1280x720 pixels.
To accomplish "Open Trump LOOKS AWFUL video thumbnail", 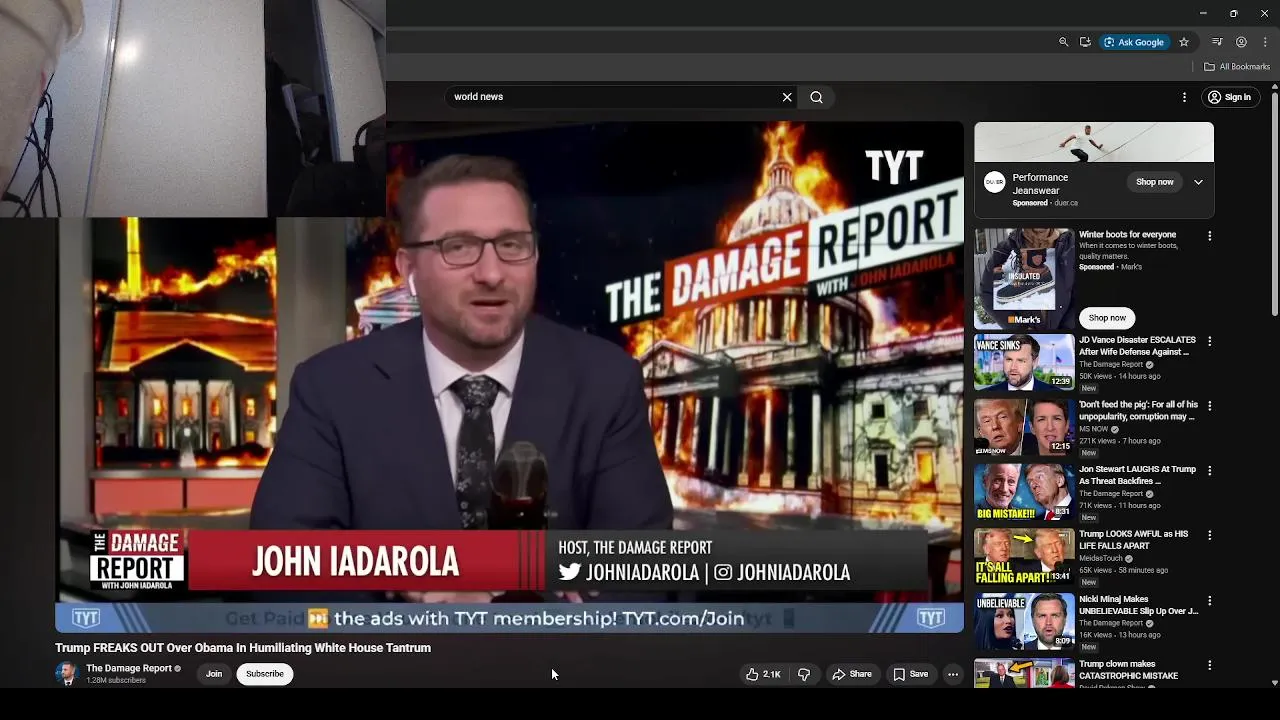I will coord(1024,557).
